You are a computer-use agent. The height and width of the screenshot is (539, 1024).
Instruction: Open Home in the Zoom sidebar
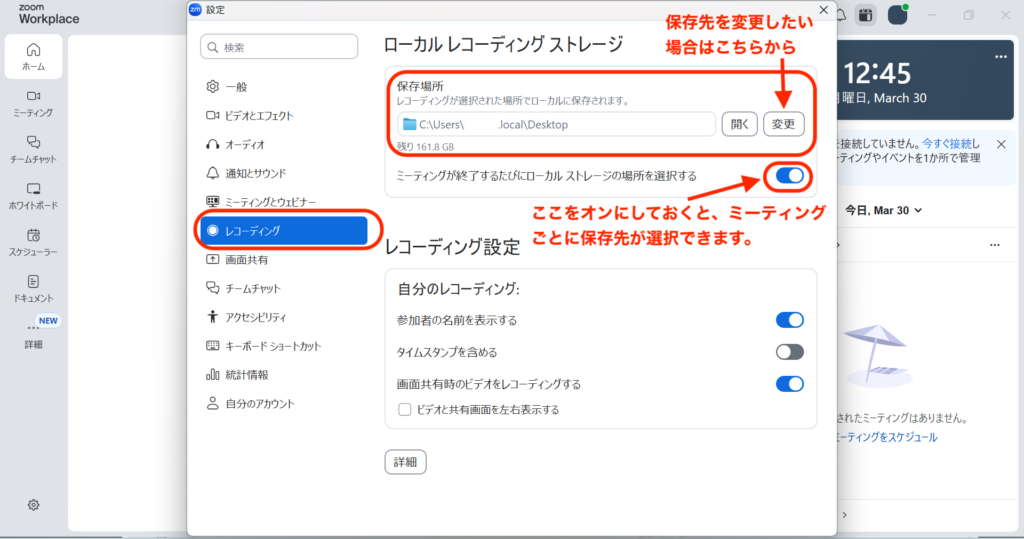tap(33, 56)
